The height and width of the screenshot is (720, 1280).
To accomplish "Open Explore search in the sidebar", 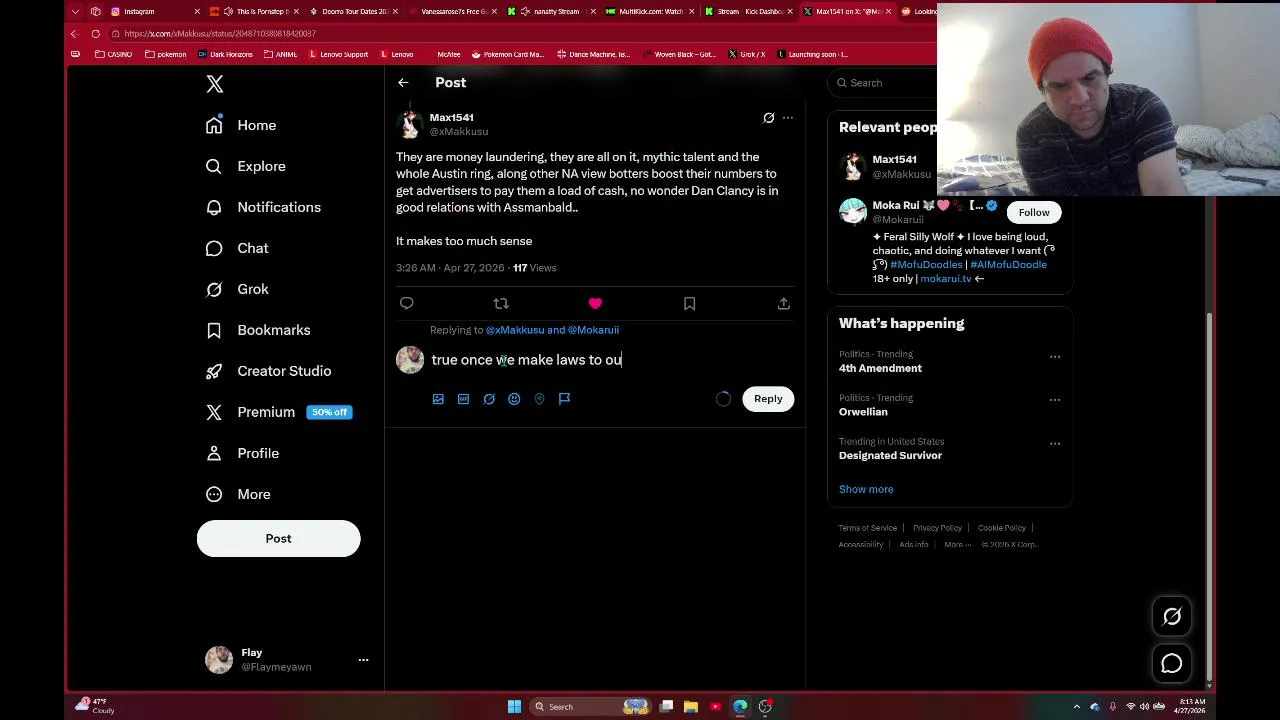I will tap(246, 166).
